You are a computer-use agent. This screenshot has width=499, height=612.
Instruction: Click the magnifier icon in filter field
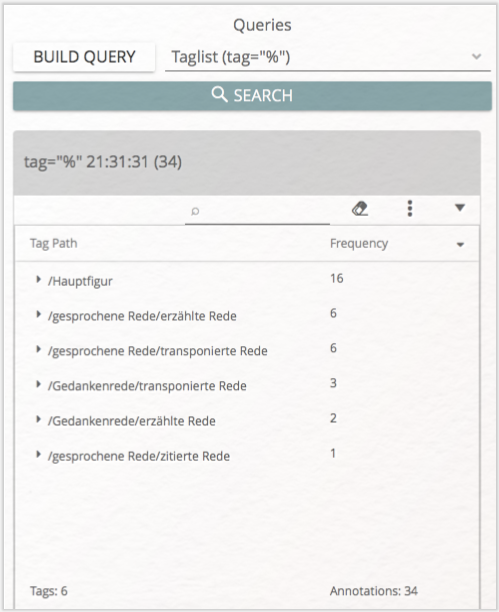coord(195,212)
